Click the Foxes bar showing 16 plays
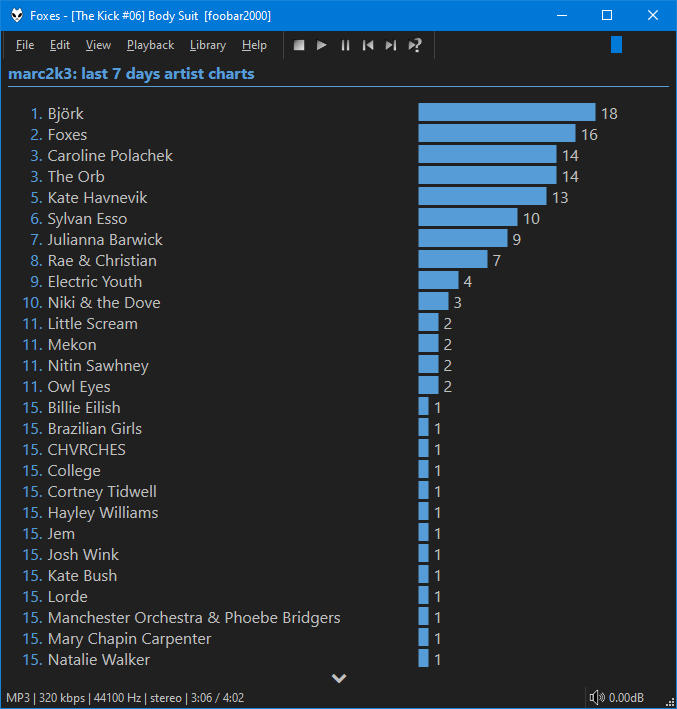The height and width of the screenshot is (709, 677). pos(497,133)
